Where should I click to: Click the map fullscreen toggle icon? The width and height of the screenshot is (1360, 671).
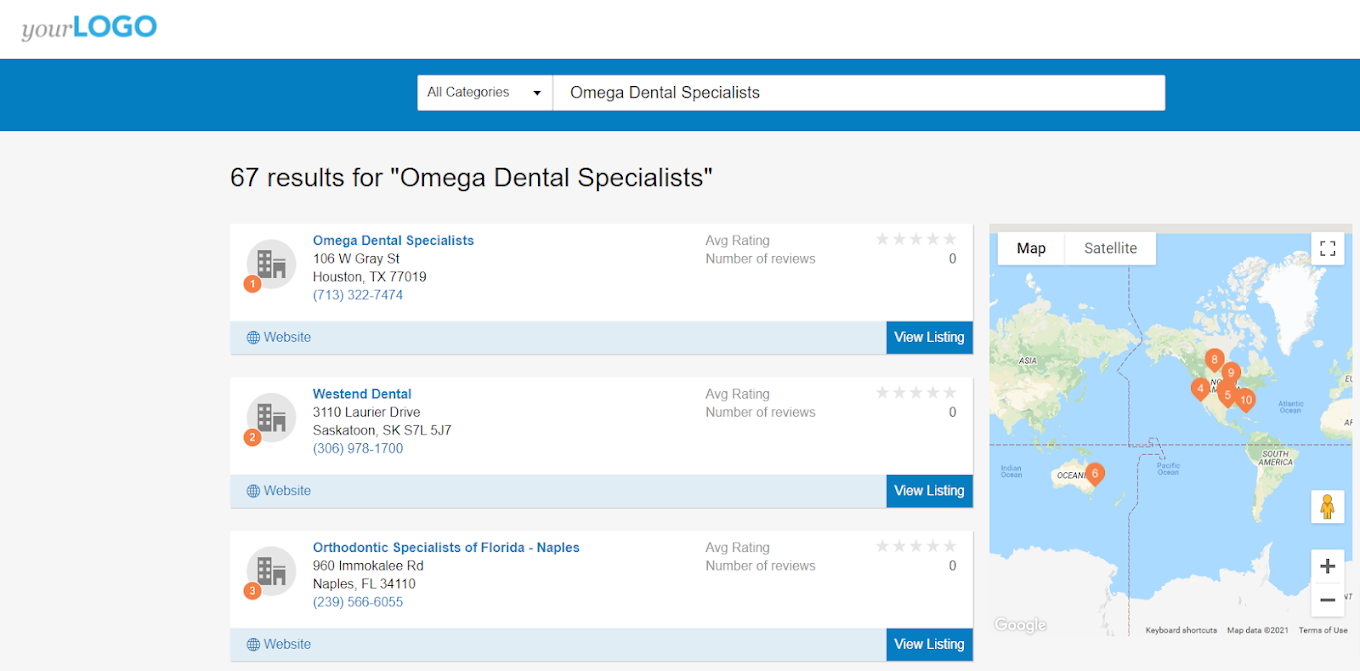coord(1327,249)
